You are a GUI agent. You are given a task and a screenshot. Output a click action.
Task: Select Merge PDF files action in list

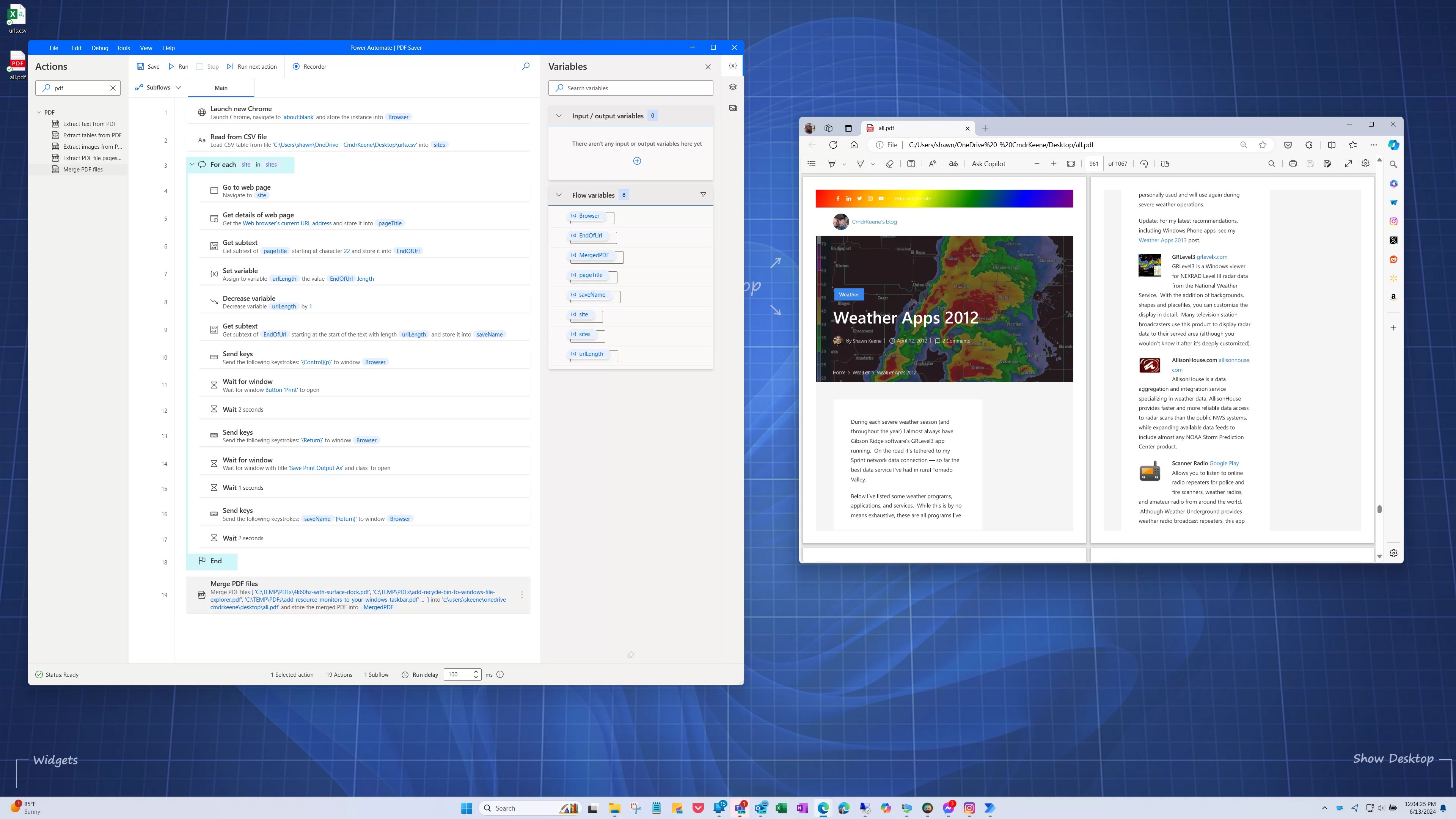pos(83,170)
